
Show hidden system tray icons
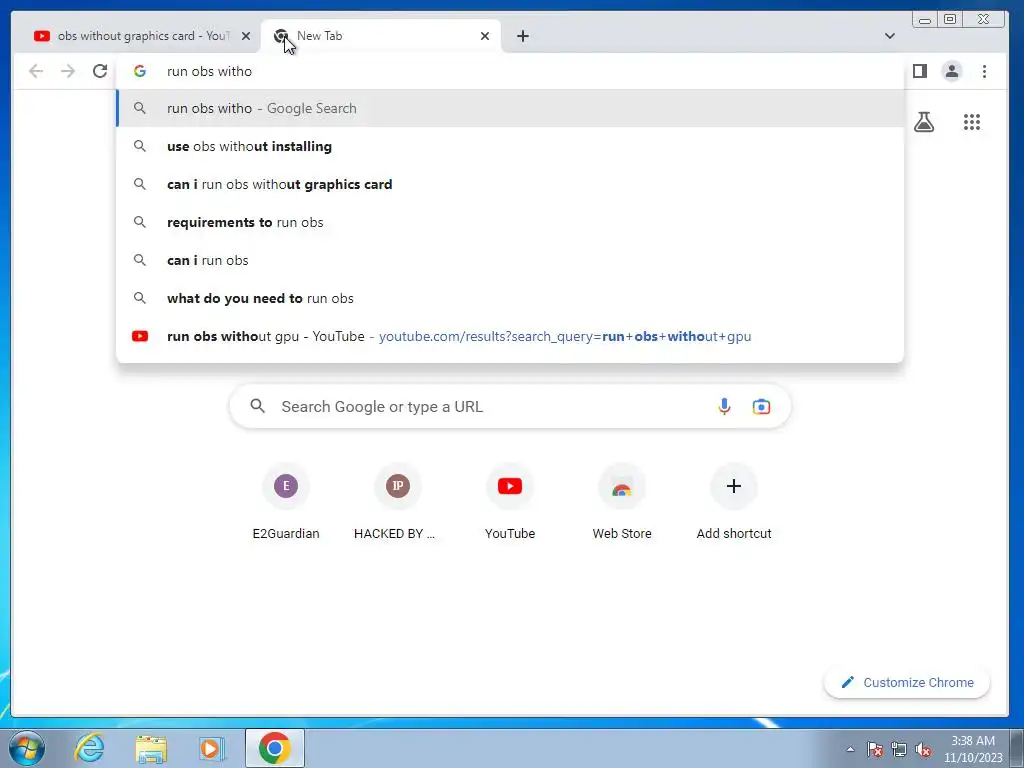click(850, 749)
